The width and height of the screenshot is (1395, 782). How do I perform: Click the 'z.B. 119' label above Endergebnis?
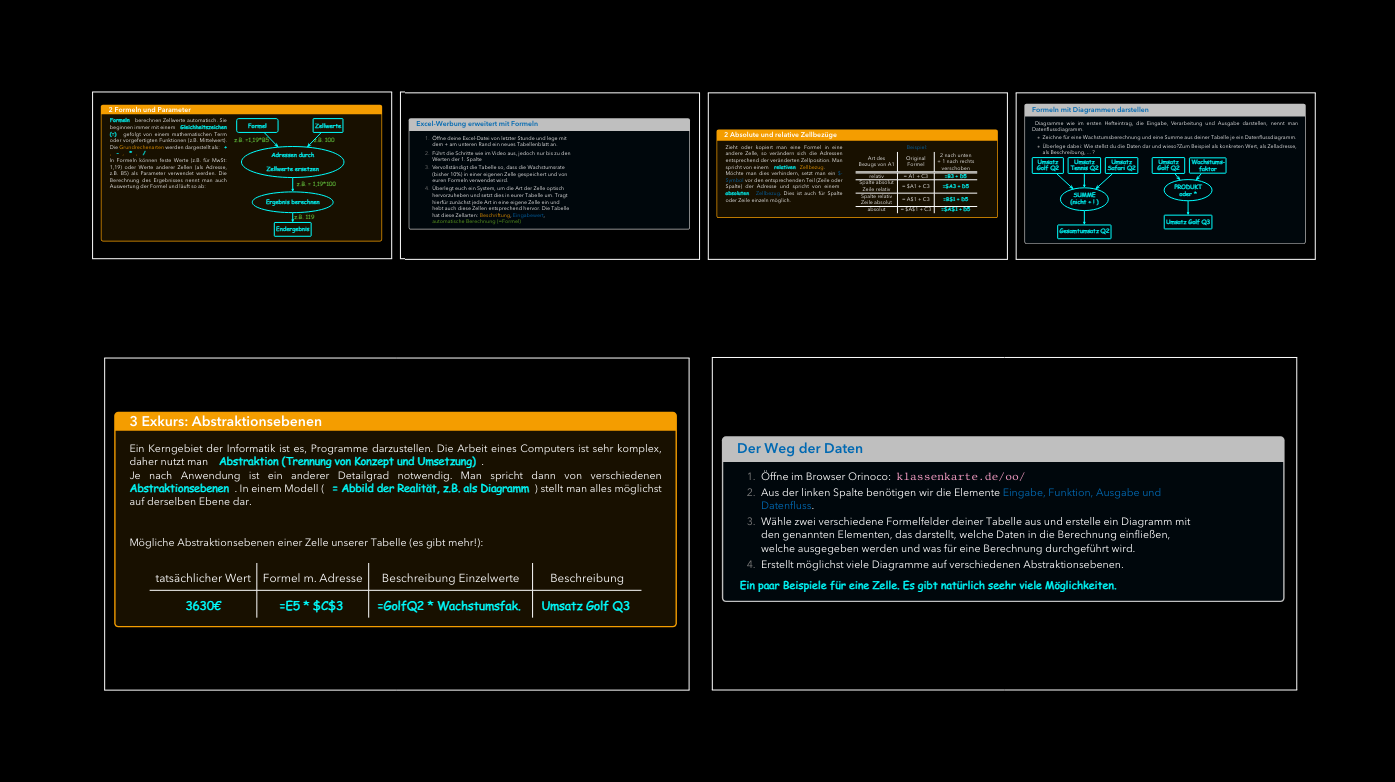(x=304, y=217)
